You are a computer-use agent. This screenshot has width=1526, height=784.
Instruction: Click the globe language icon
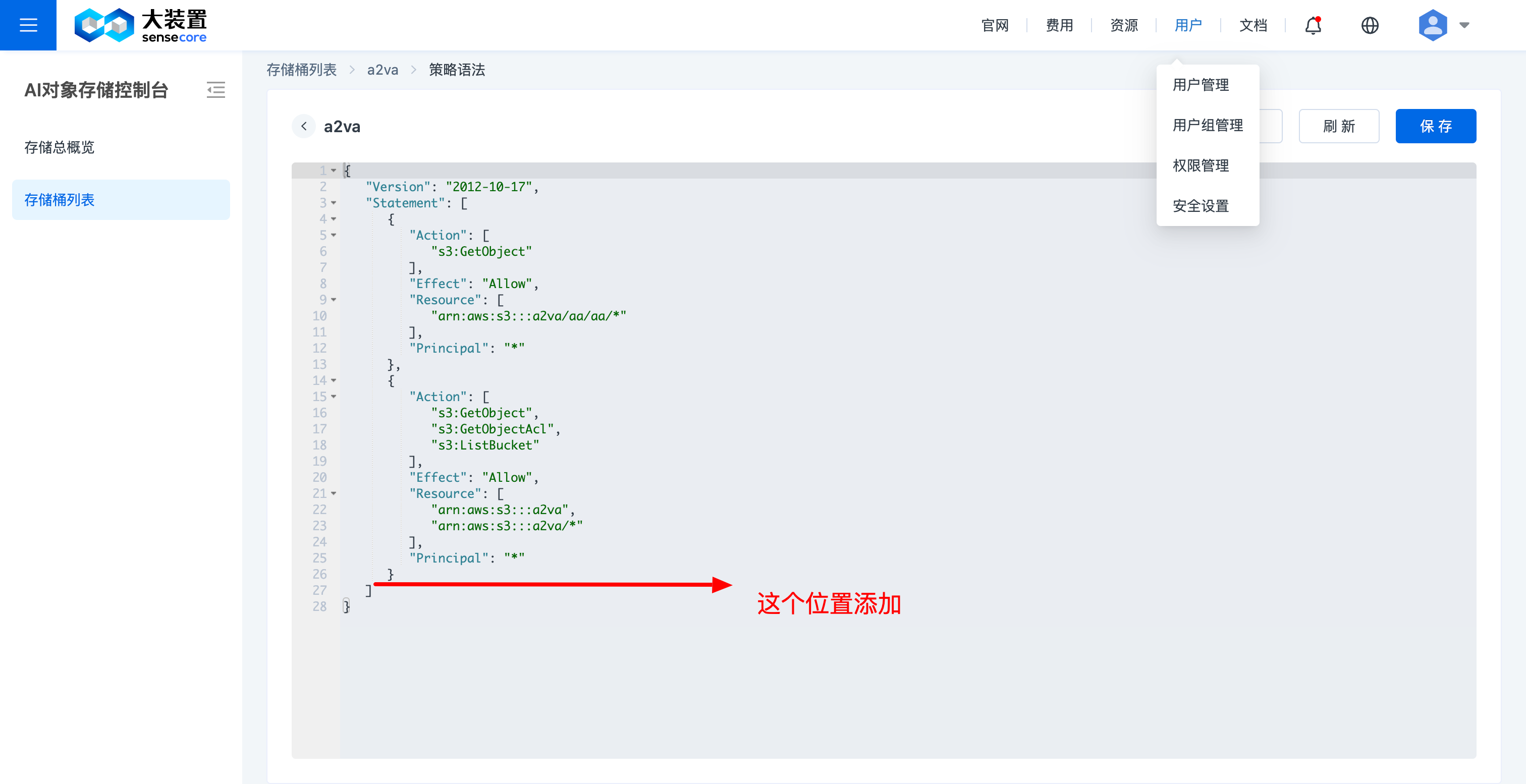click(1370, 25)
